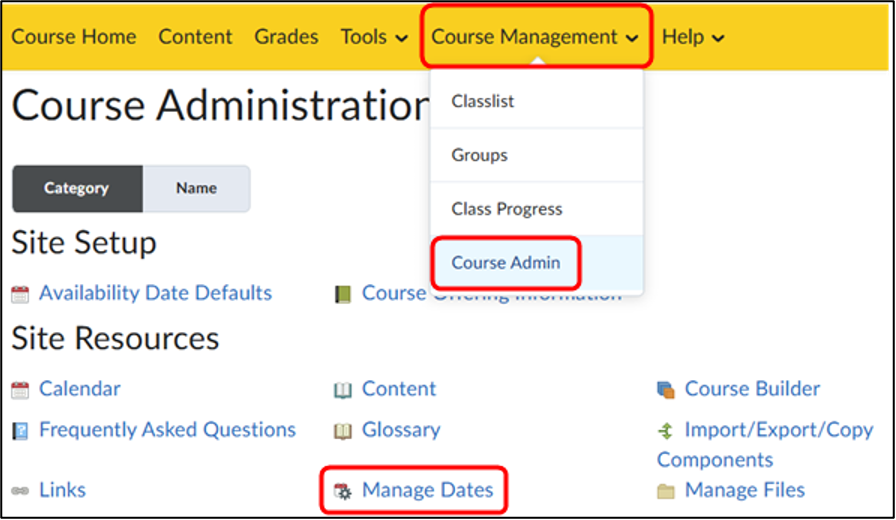
Task: Click the green book icon beside Course Offering
Action: tap(343, 295)
